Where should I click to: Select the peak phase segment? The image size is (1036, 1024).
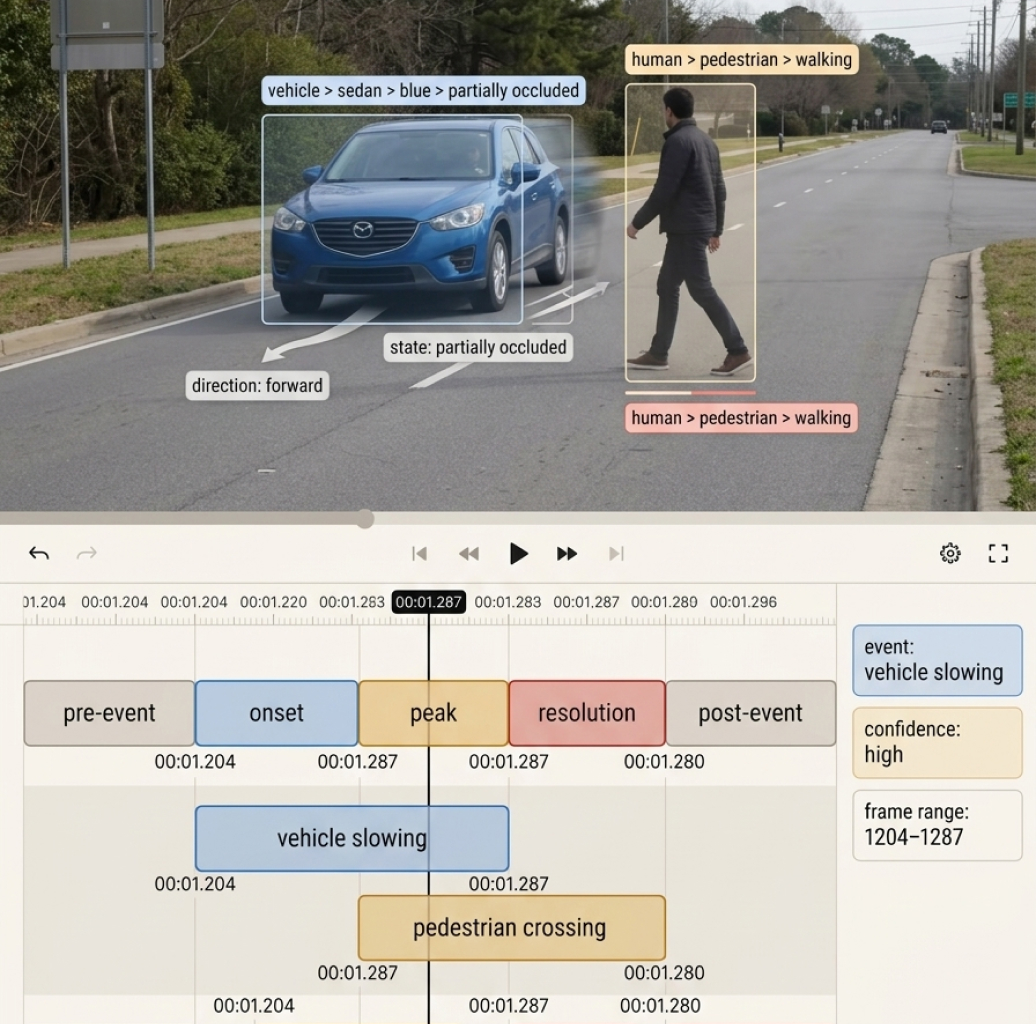point(433,713)
